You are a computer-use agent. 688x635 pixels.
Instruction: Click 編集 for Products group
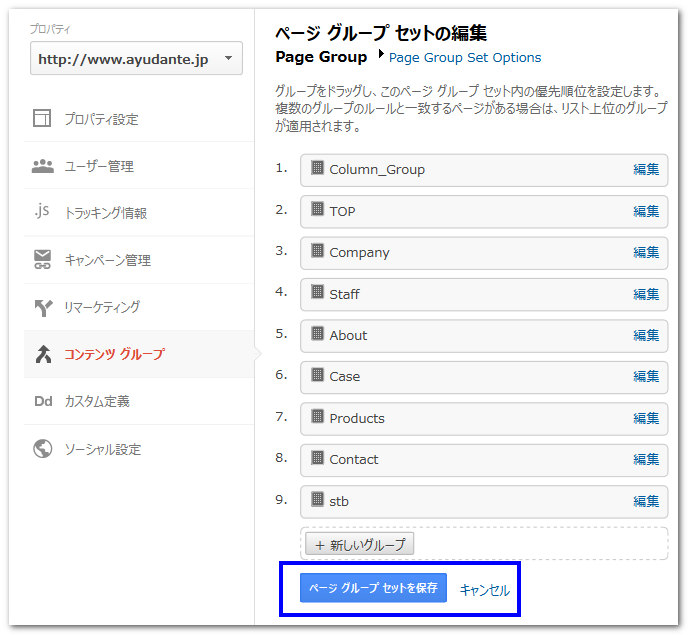(x=646, y=418)
